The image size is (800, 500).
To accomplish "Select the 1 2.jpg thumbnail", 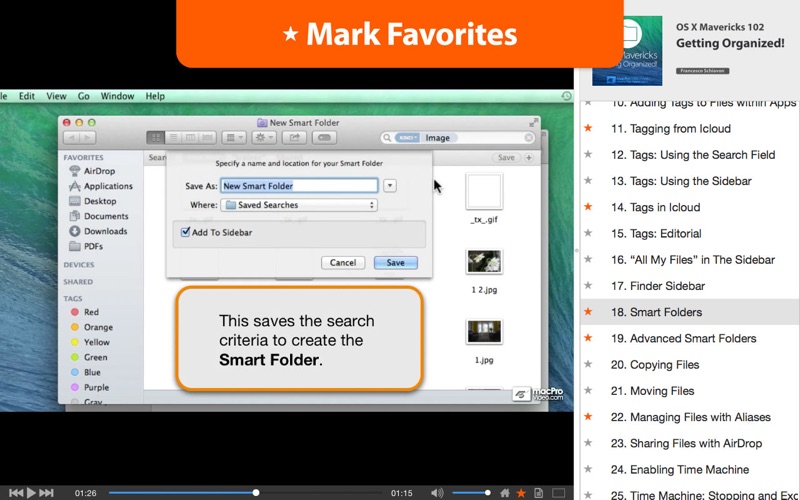I will point(484,262).
